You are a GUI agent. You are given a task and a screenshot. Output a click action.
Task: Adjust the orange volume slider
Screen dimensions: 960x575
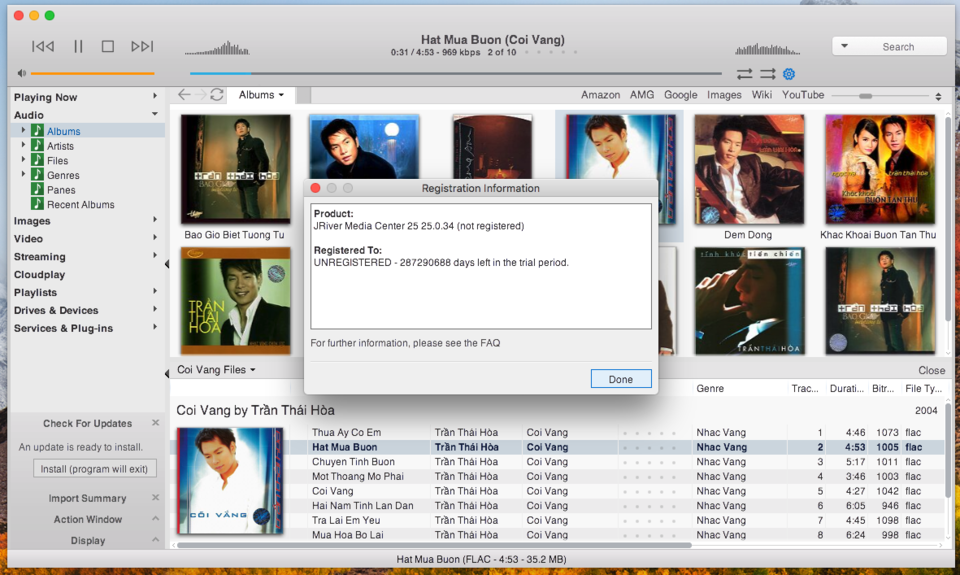pyautogui.click(x=92, y=73)
